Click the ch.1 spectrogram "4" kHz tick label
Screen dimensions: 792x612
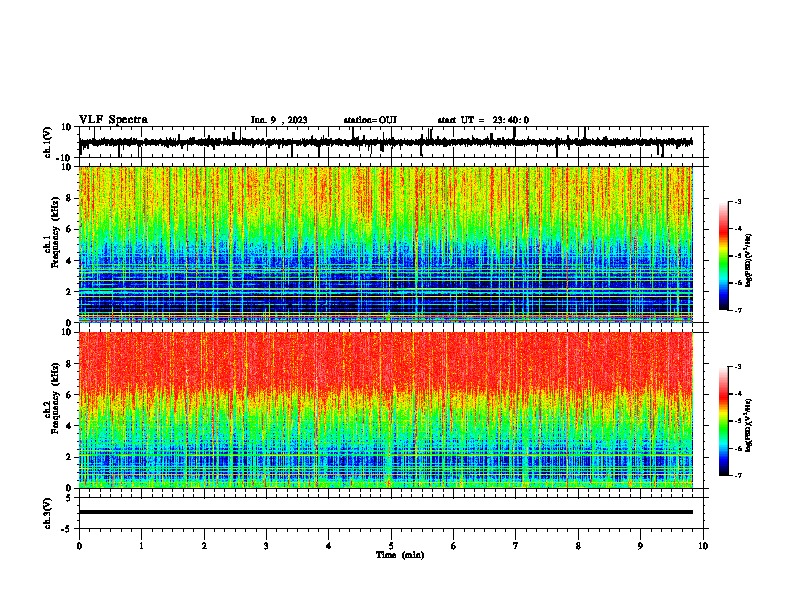coord(69,261)
